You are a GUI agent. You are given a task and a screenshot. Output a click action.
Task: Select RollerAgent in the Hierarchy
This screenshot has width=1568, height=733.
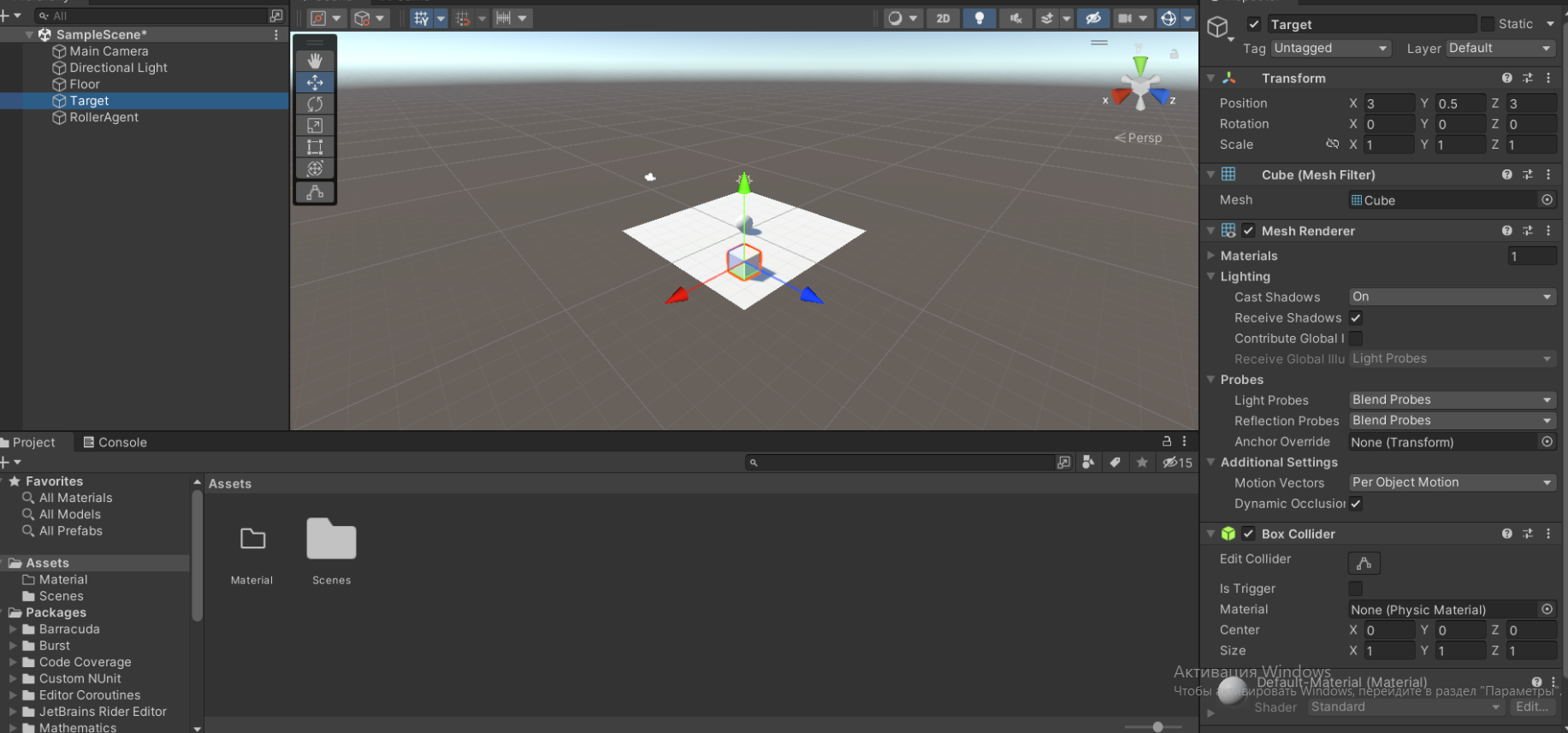click(104, 117)
